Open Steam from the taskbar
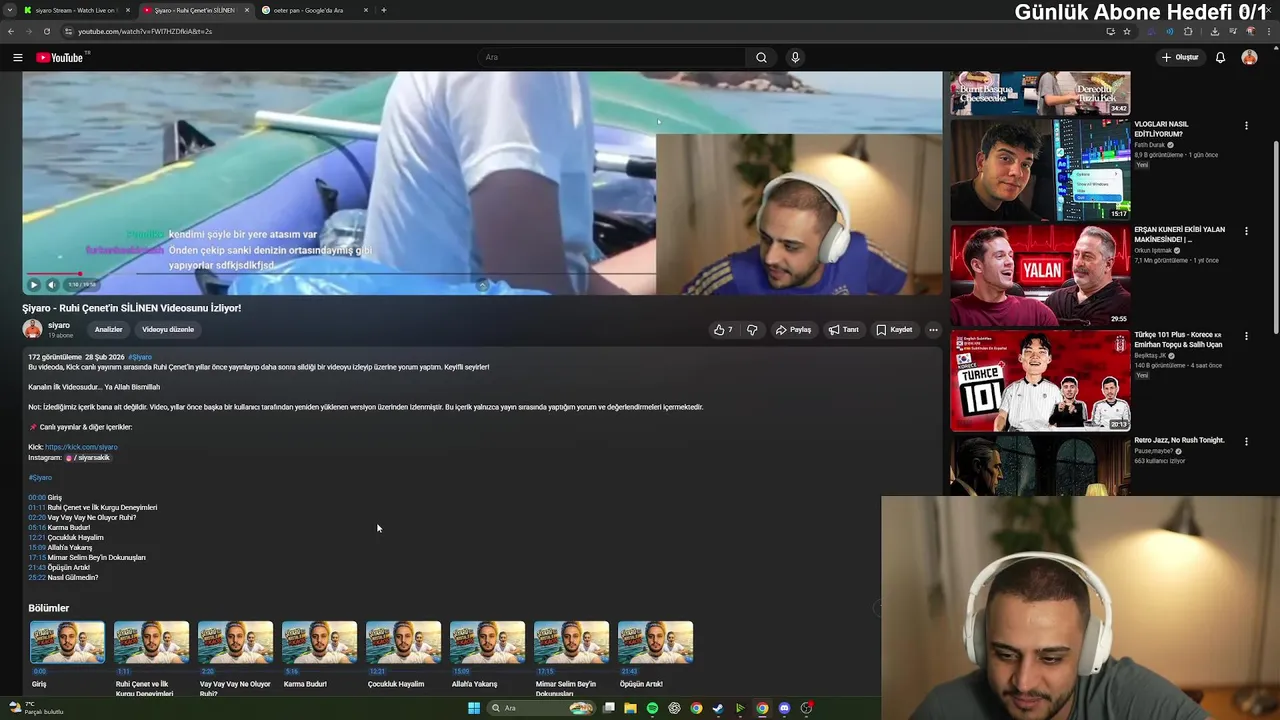Viewport: 1280px width, 720px height. 718,708
